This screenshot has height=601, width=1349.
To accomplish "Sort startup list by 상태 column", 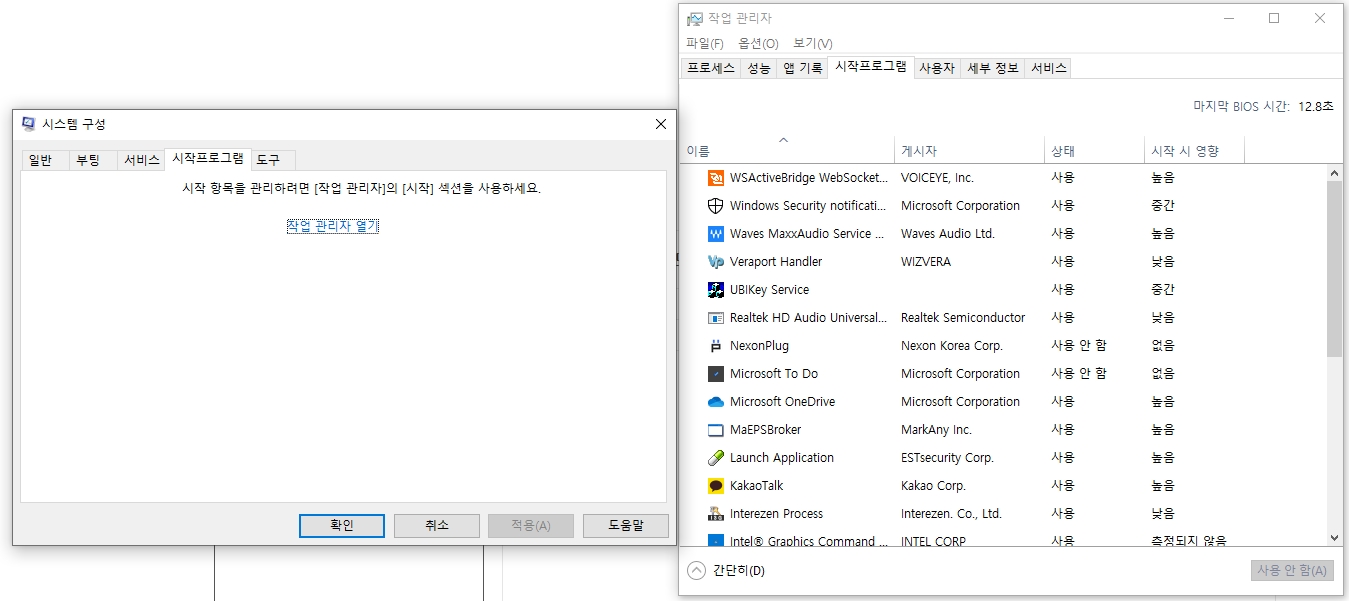I will 1094,151.
